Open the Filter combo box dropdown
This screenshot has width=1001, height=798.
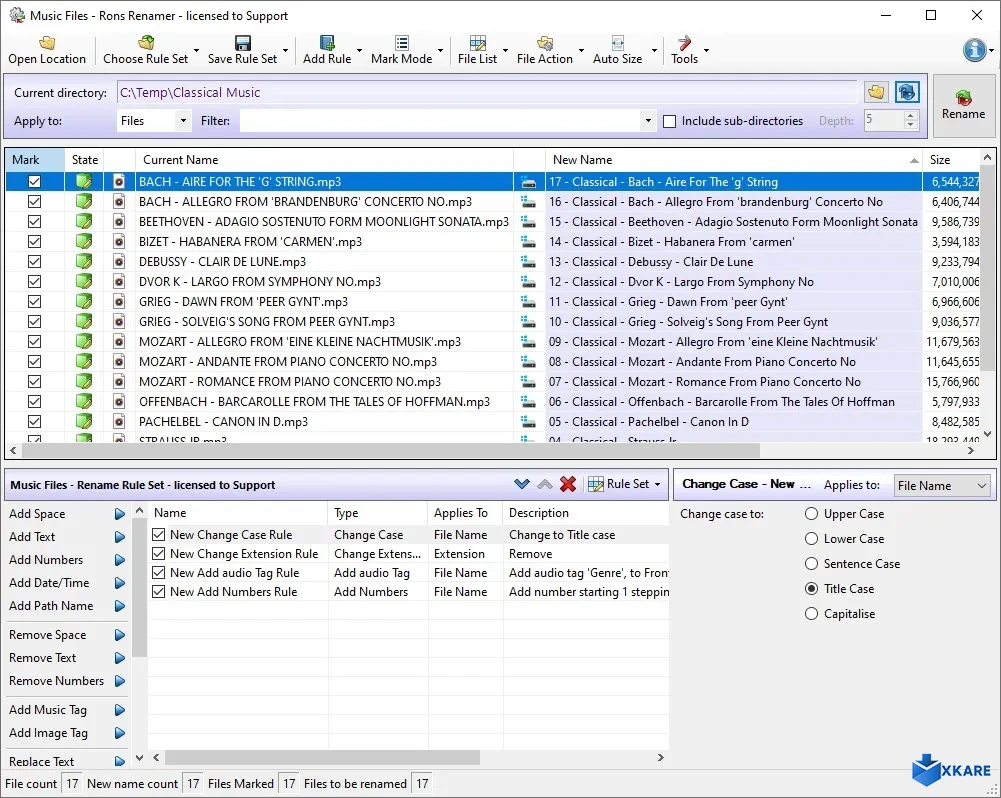tap(648, 121)
